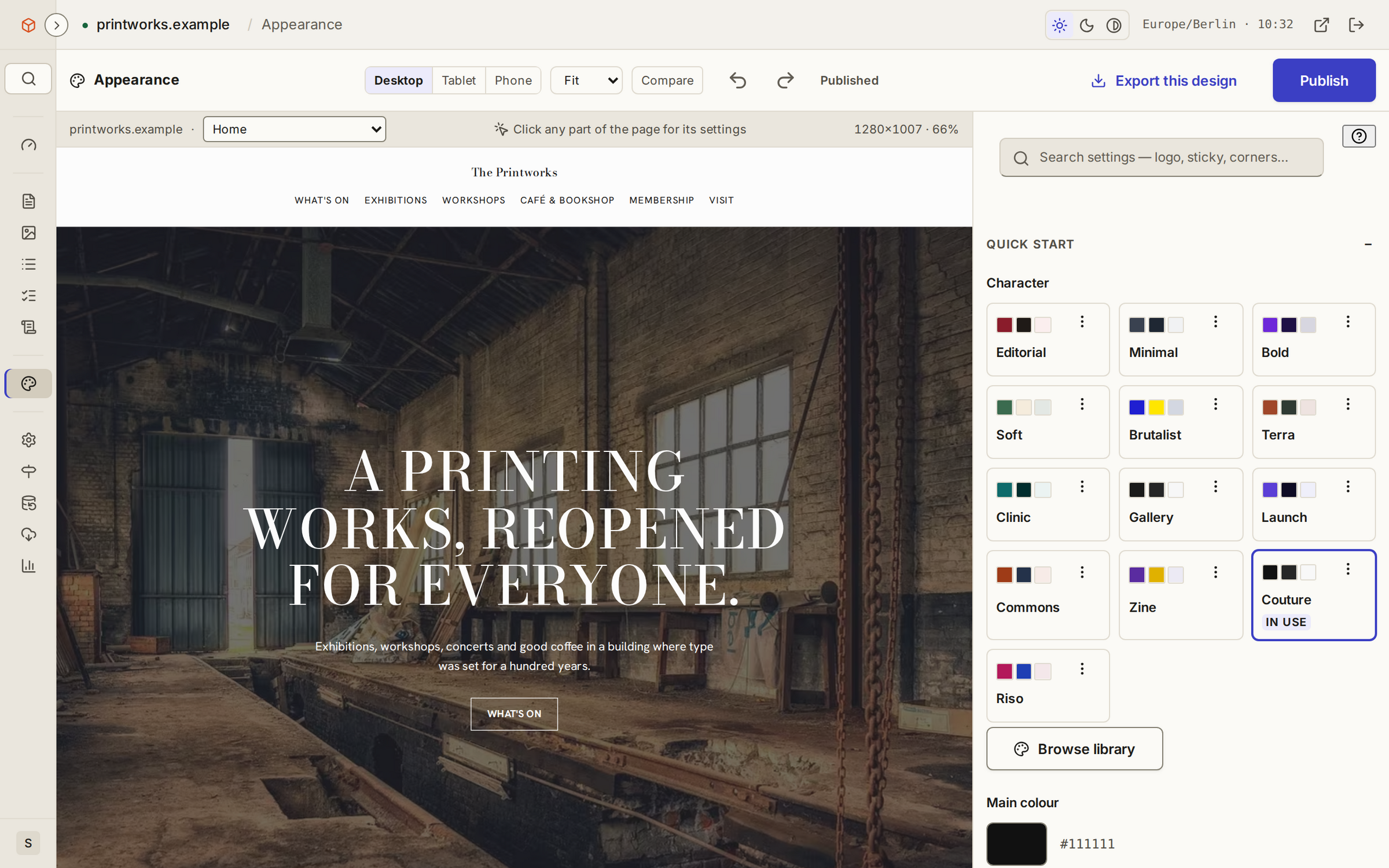Open the checklist icon in the sidebar
Screen dimensions: 1389x868
[x=28, y=296]
